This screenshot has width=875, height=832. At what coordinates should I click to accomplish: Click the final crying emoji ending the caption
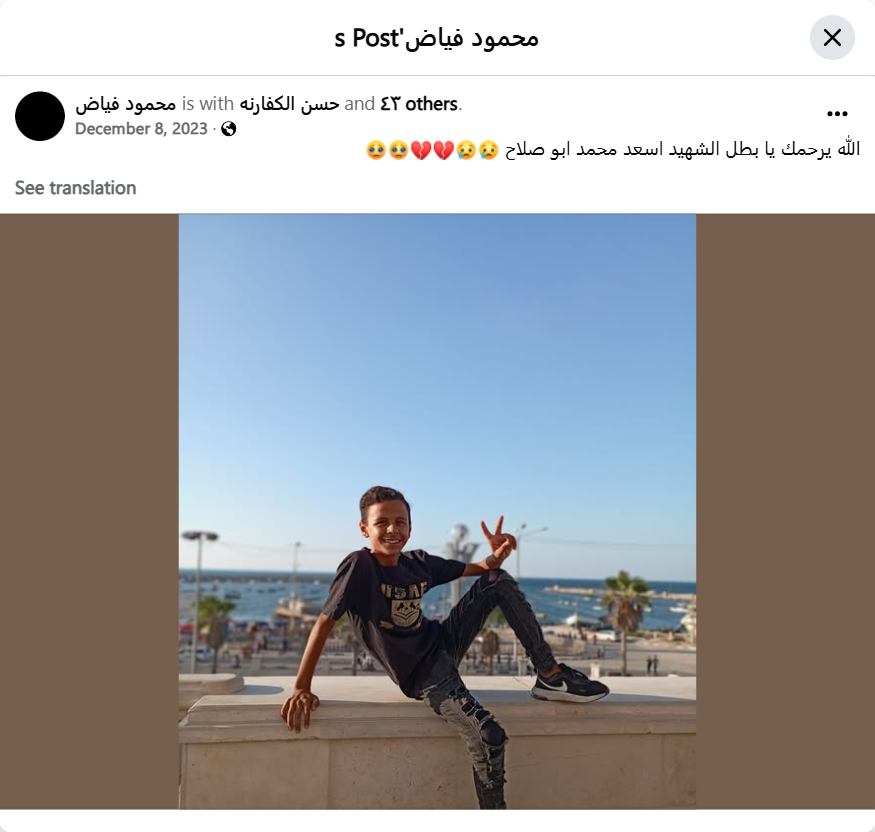pos(376,150)
